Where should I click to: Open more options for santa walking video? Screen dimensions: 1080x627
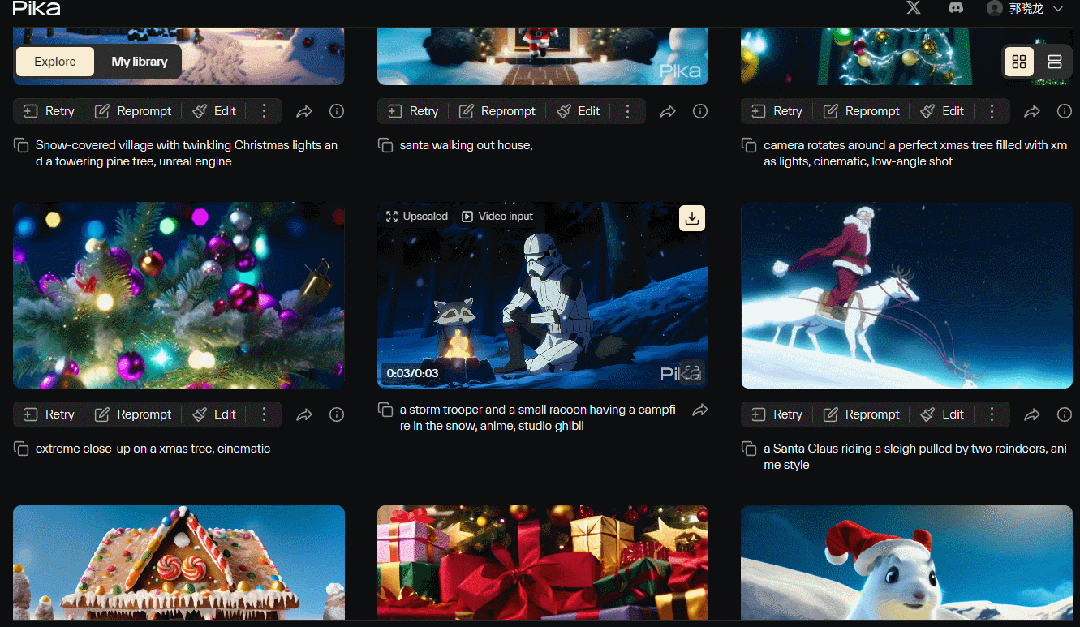(x=627, y=111)
